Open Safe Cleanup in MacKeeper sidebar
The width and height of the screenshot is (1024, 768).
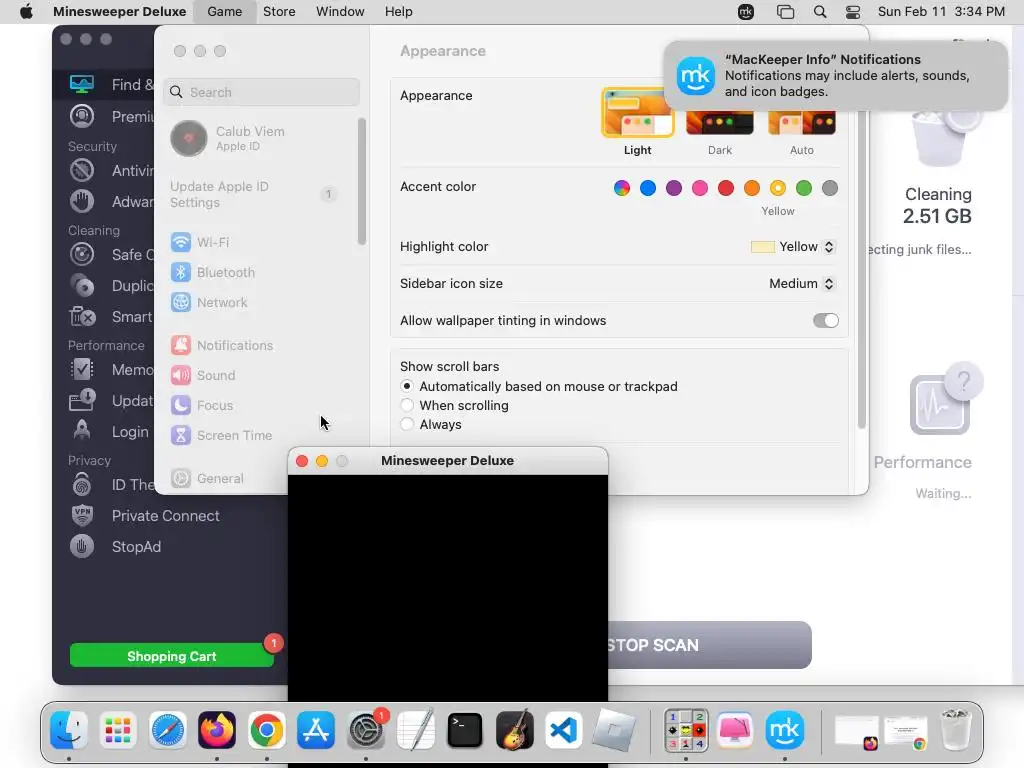(111, 254)
